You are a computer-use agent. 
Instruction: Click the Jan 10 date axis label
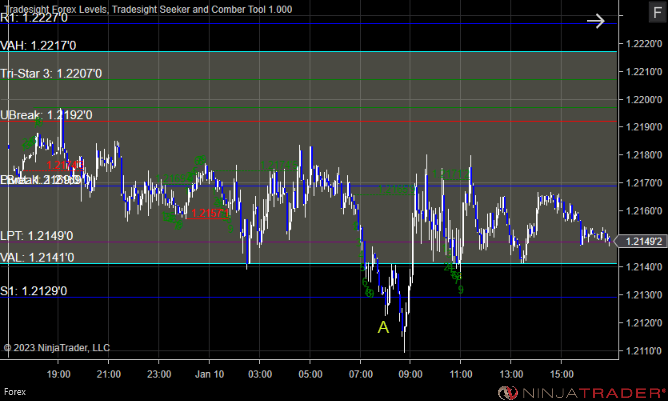tap(209, 374)
